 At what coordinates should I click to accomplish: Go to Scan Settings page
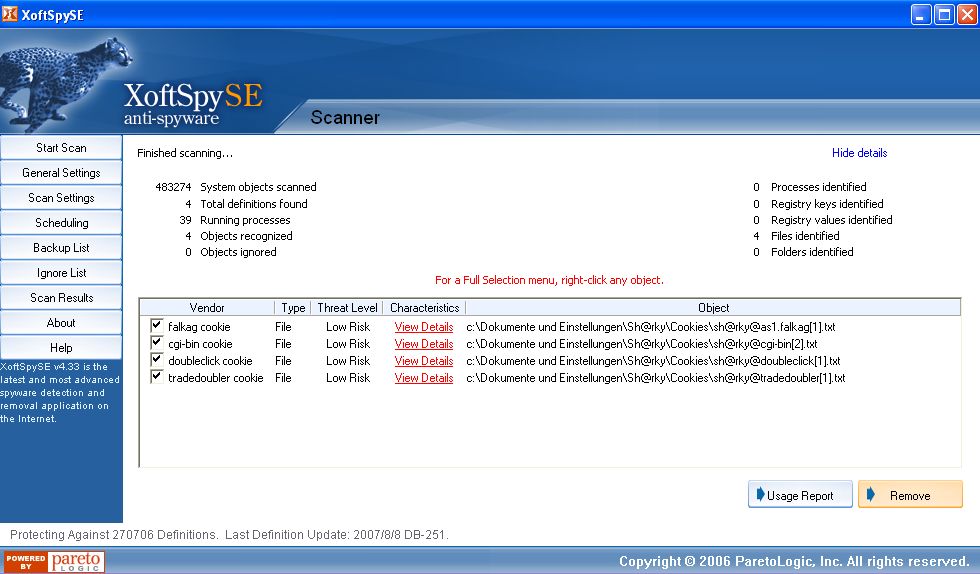coord(61,198)
